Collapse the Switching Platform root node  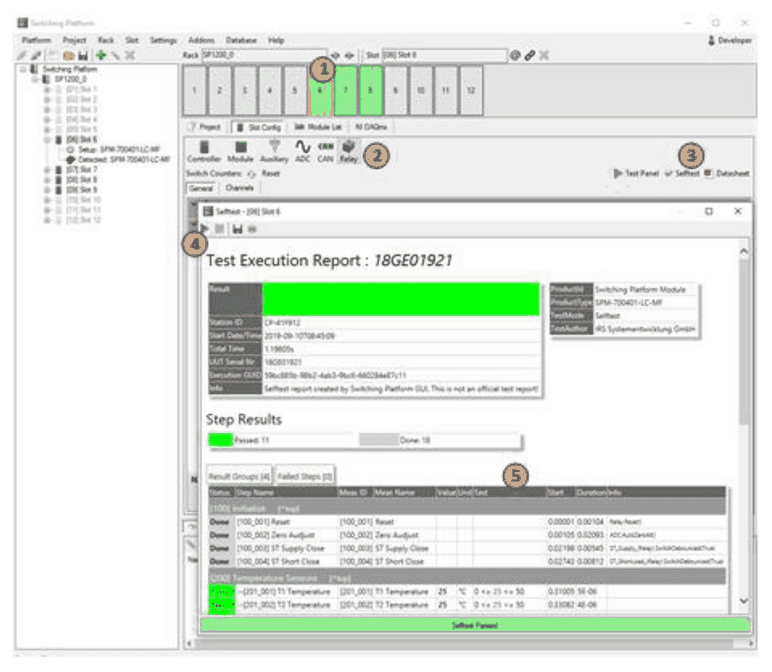[x=23, y=69]
